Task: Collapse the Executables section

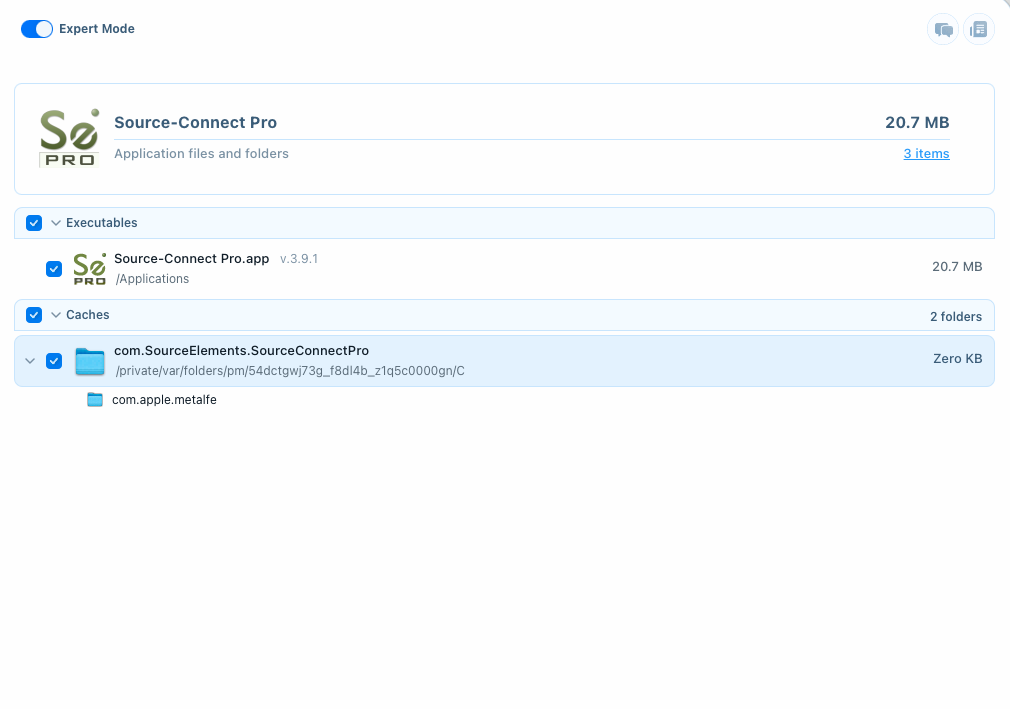Action: point(56,222)
